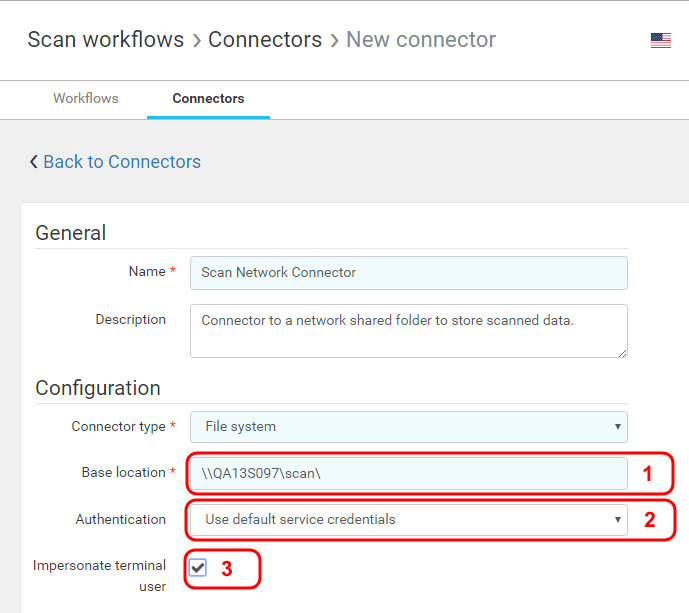Click the back chevron before Back to Connectors
689x613 pixels.
(34, 162)
